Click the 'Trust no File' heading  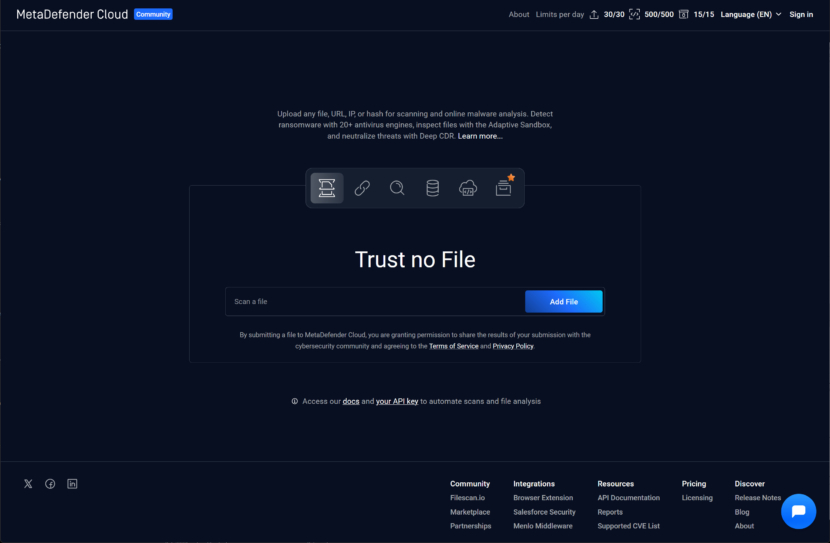pyautogui.click(x=415, y=260)
